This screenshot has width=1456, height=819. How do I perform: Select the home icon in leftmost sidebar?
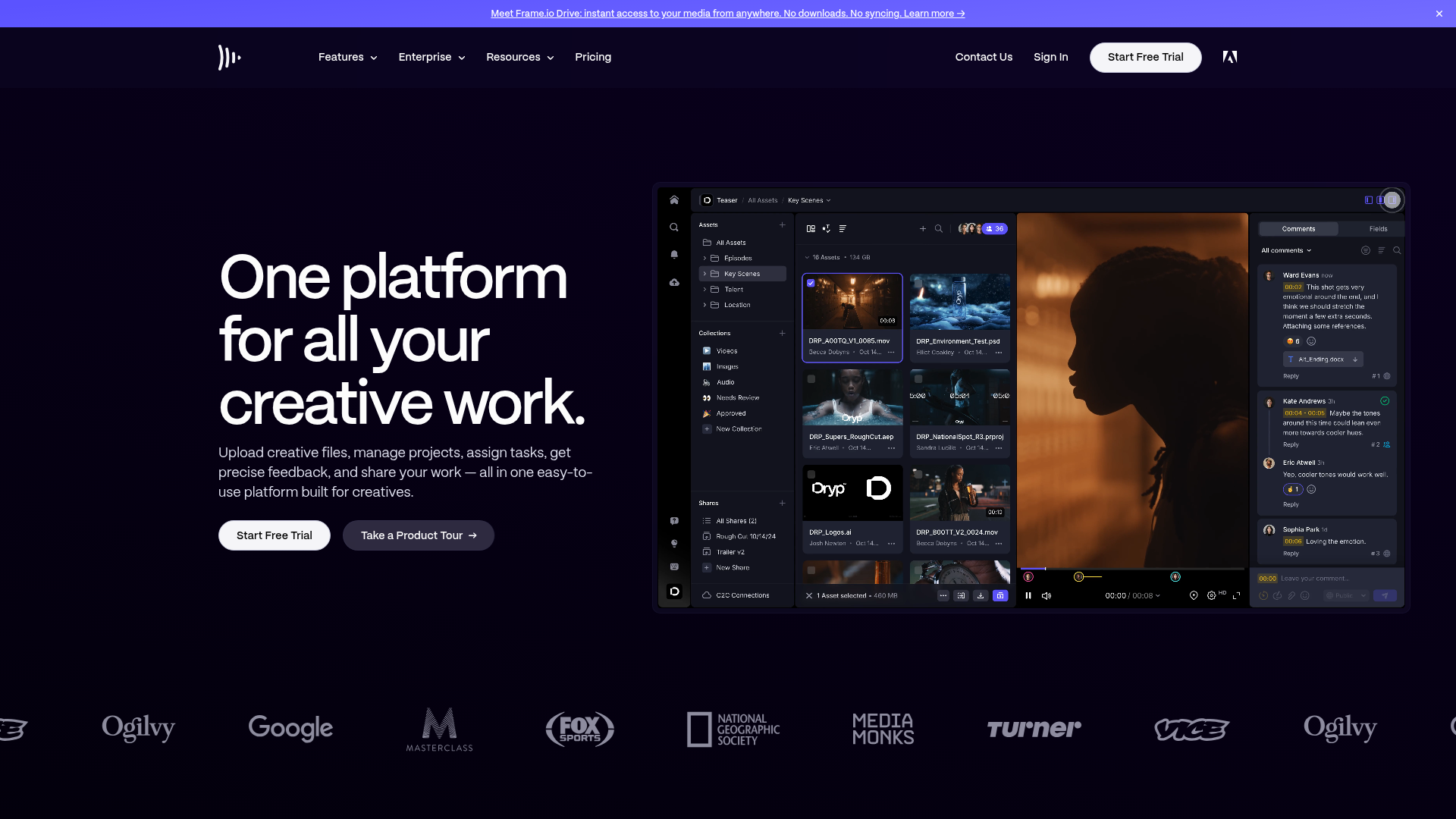(x=674, y=200)
